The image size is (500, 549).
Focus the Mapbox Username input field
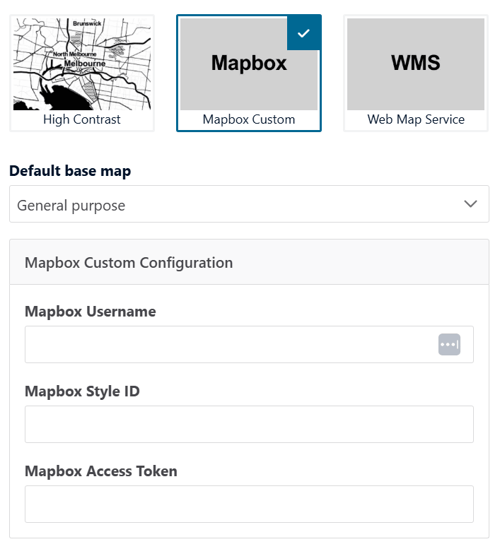[x=249, y=345]
